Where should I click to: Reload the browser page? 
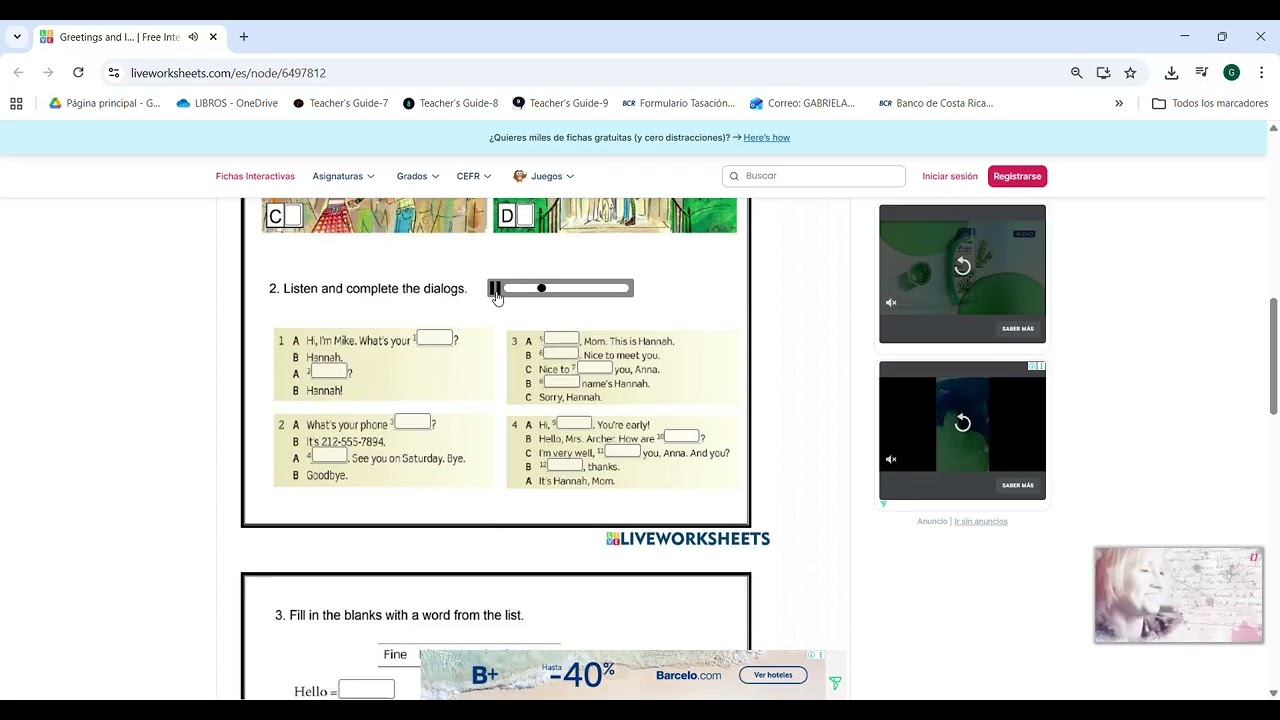tap(78, 73)
